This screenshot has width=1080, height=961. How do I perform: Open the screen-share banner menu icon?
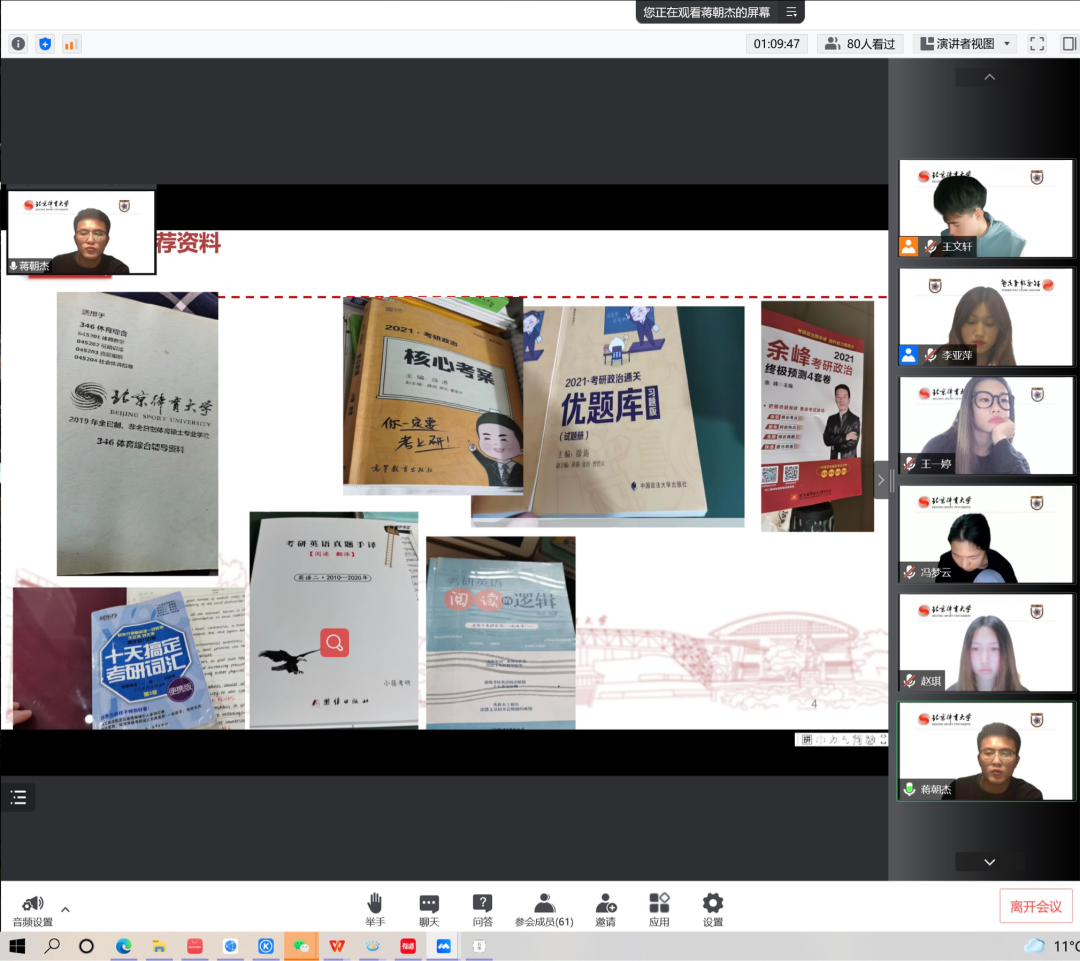[x=791, y=12]
